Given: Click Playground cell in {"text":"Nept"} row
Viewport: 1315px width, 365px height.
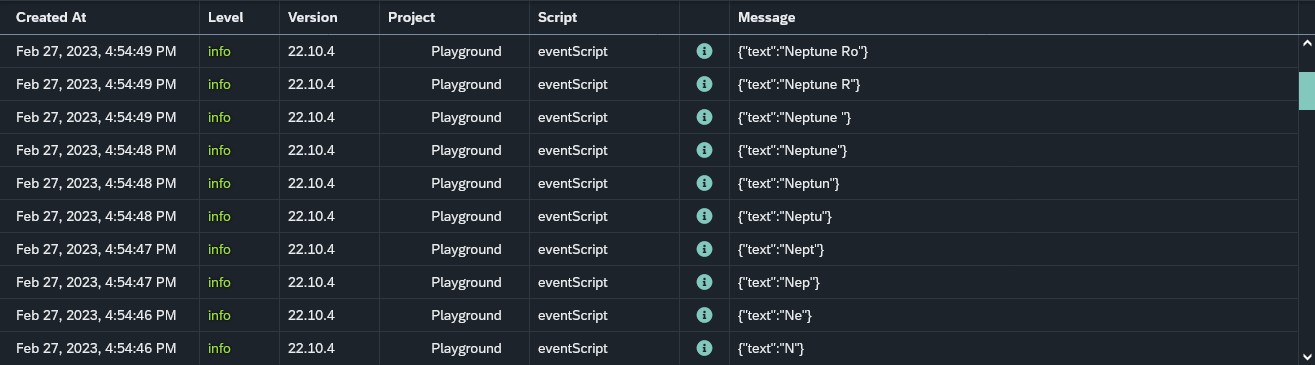Looking at the screenshot, I should pos(466,249).
